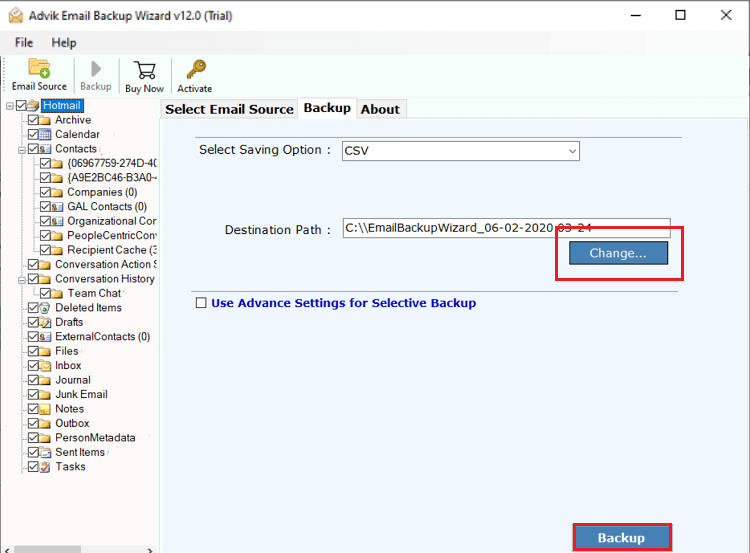750x553 pixels.
Task: Click the Backup play toolbar icon
Action: tap(96, 69)
